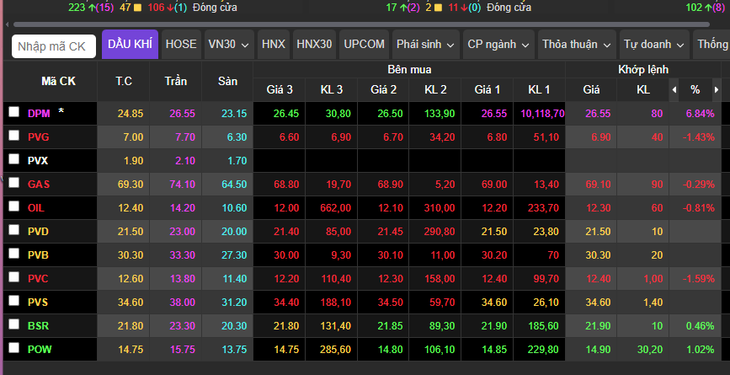Click the Mã CK column header
This screenshot has height=375, width=730.
59,81
